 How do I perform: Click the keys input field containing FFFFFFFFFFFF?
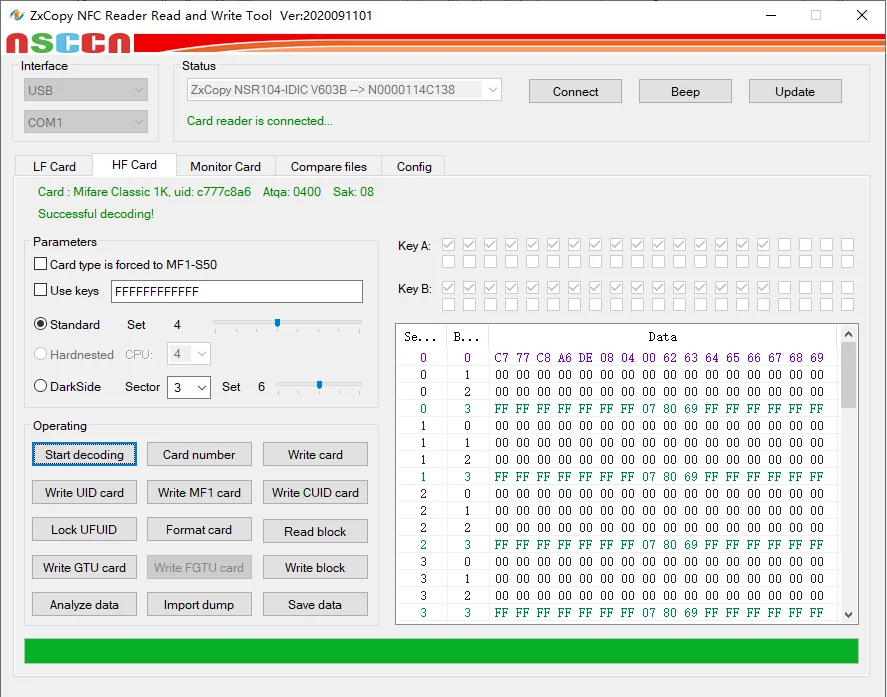pyautogui.click(x=236, y=291)
